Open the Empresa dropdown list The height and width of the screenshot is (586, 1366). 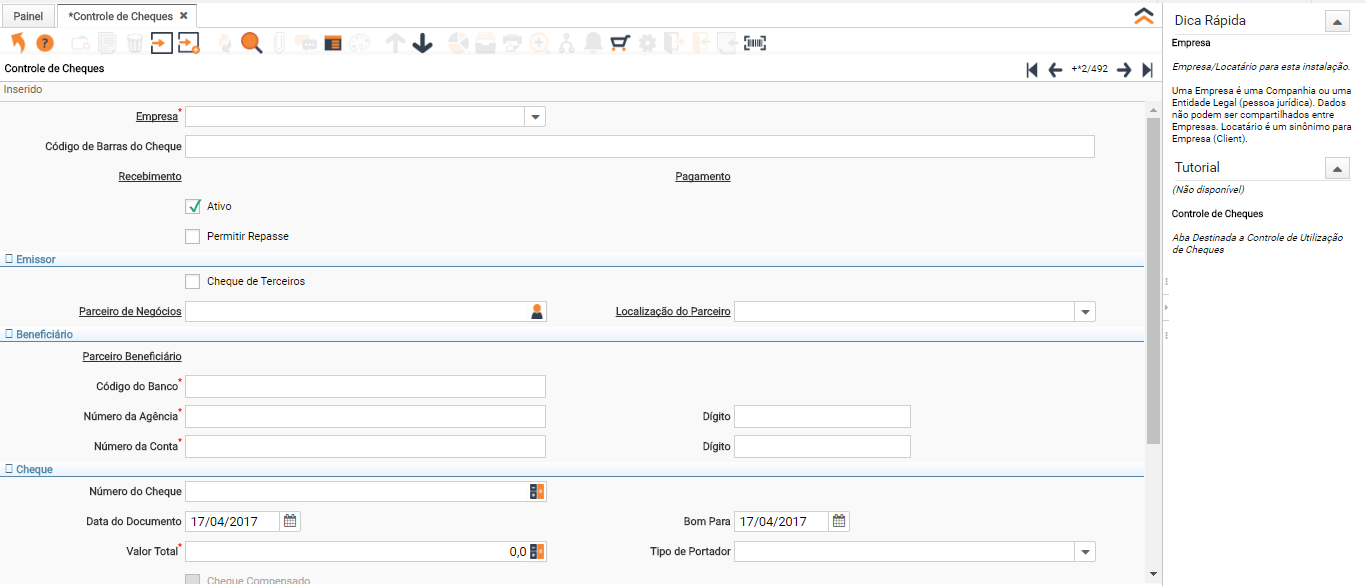[x=535, y=117]
